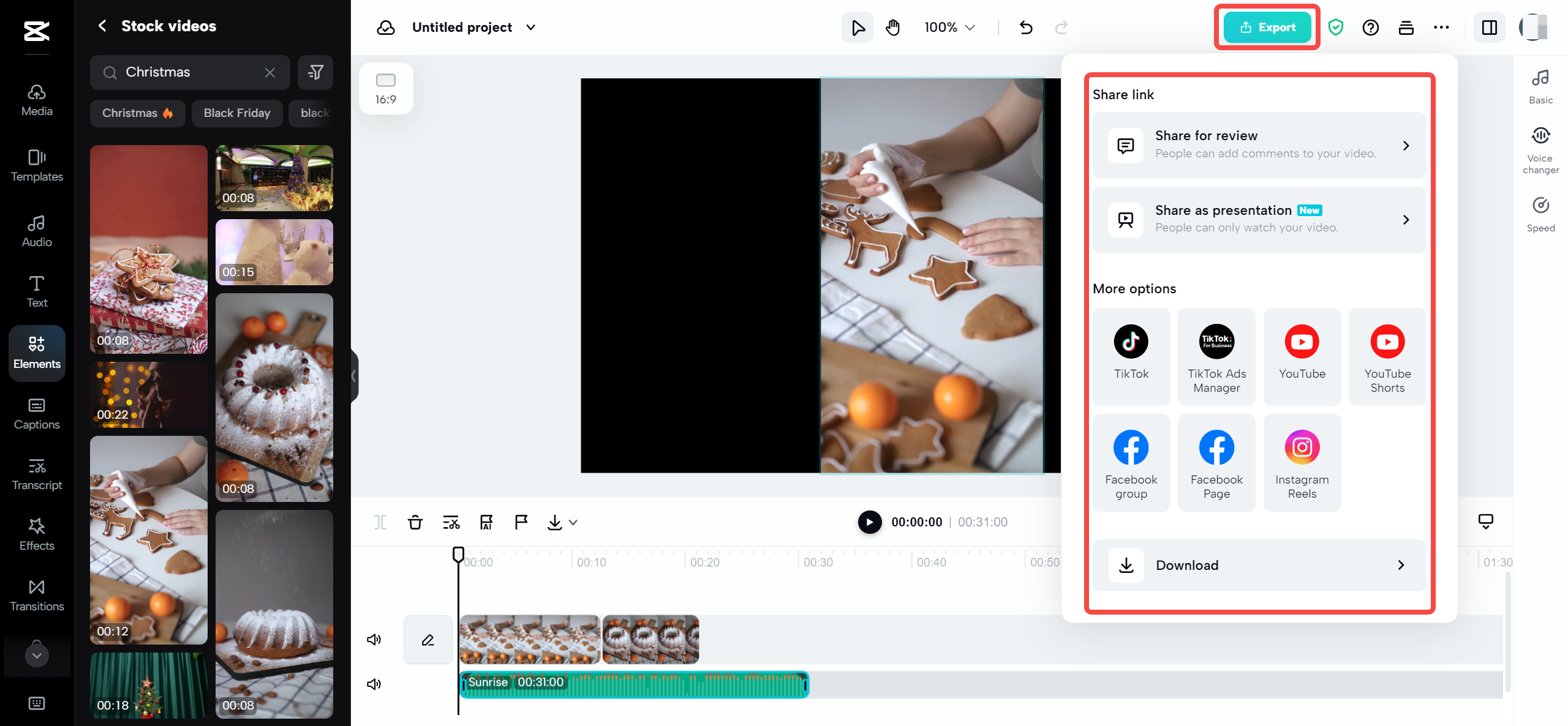Switch to the Black Friday tag

click(236, 113)
